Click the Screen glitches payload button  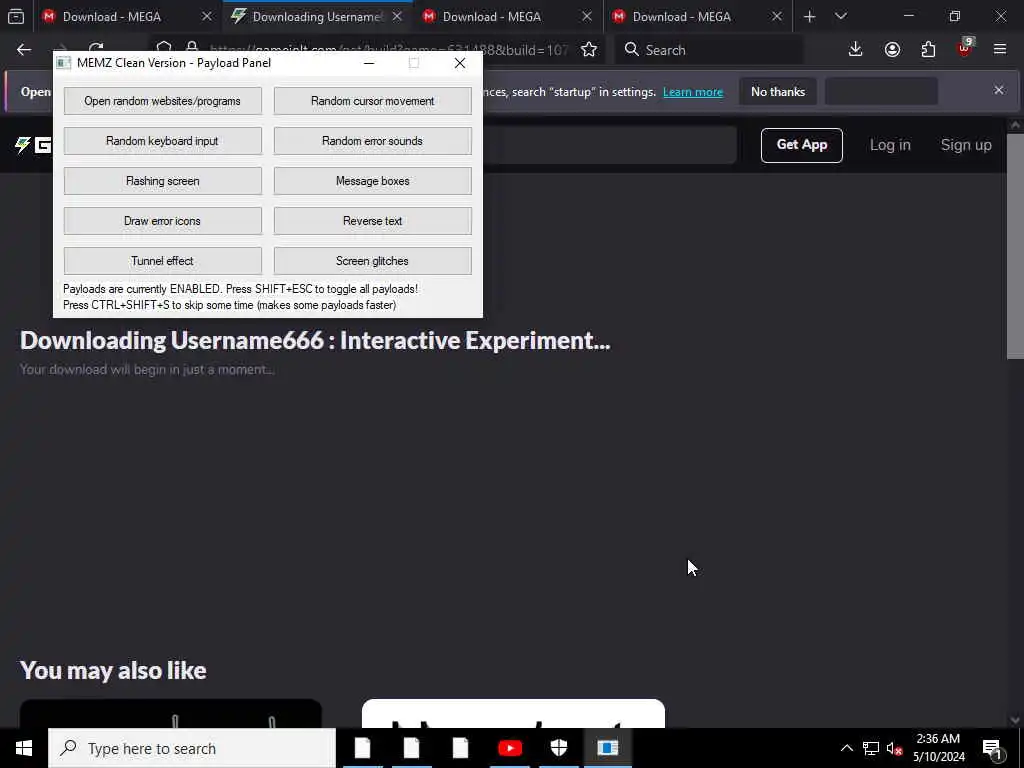tap(372, 261)
